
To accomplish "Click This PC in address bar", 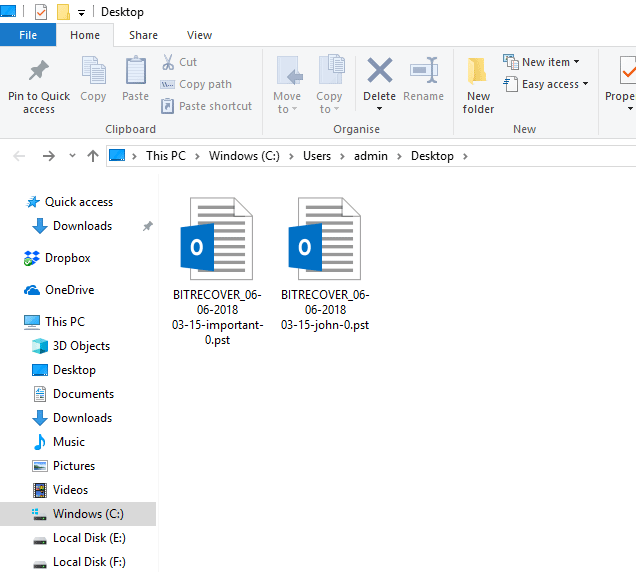I will pyautogui.click(x=166, y=156).
